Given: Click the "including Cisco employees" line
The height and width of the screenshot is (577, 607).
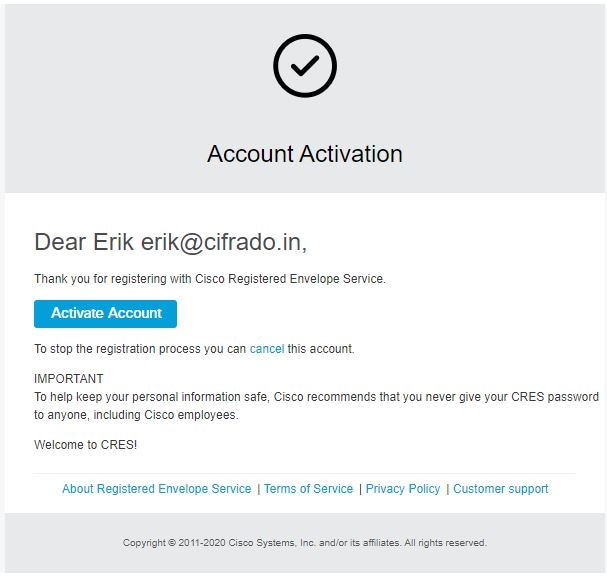Looking at the screenshot, I should [136, 415].
